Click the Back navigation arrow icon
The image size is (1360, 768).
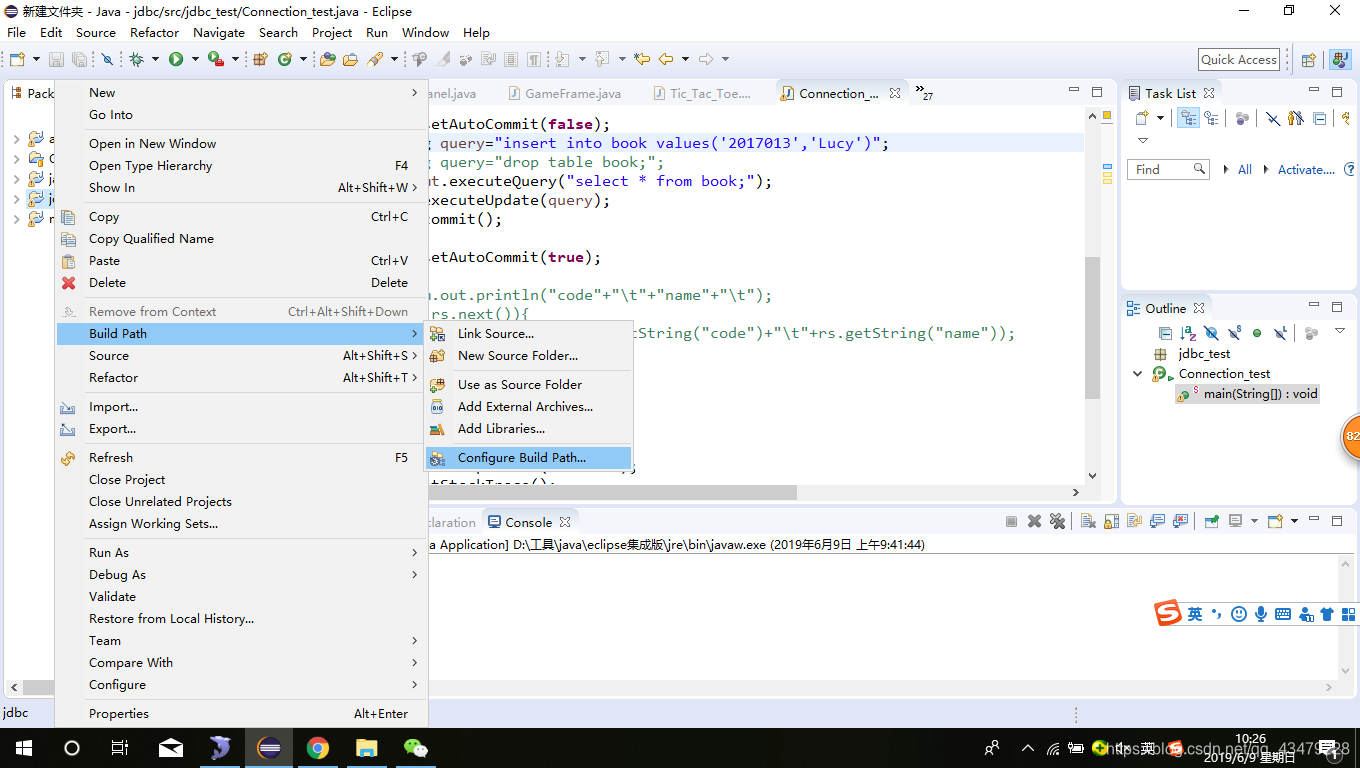pyautogui.click(x=666, y=60)
